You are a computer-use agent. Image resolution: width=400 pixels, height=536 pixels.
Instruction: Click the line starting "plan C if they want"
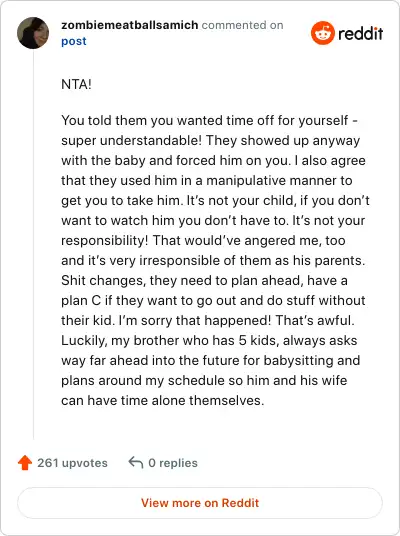pos(213,300)
